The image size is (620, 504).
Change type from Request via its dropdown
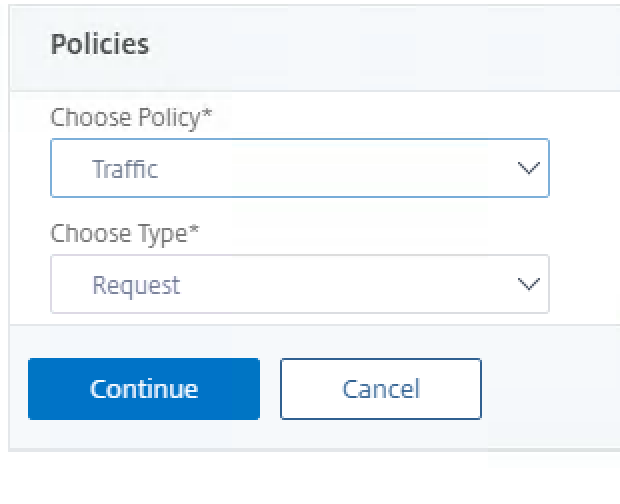[x=299, y=284]
